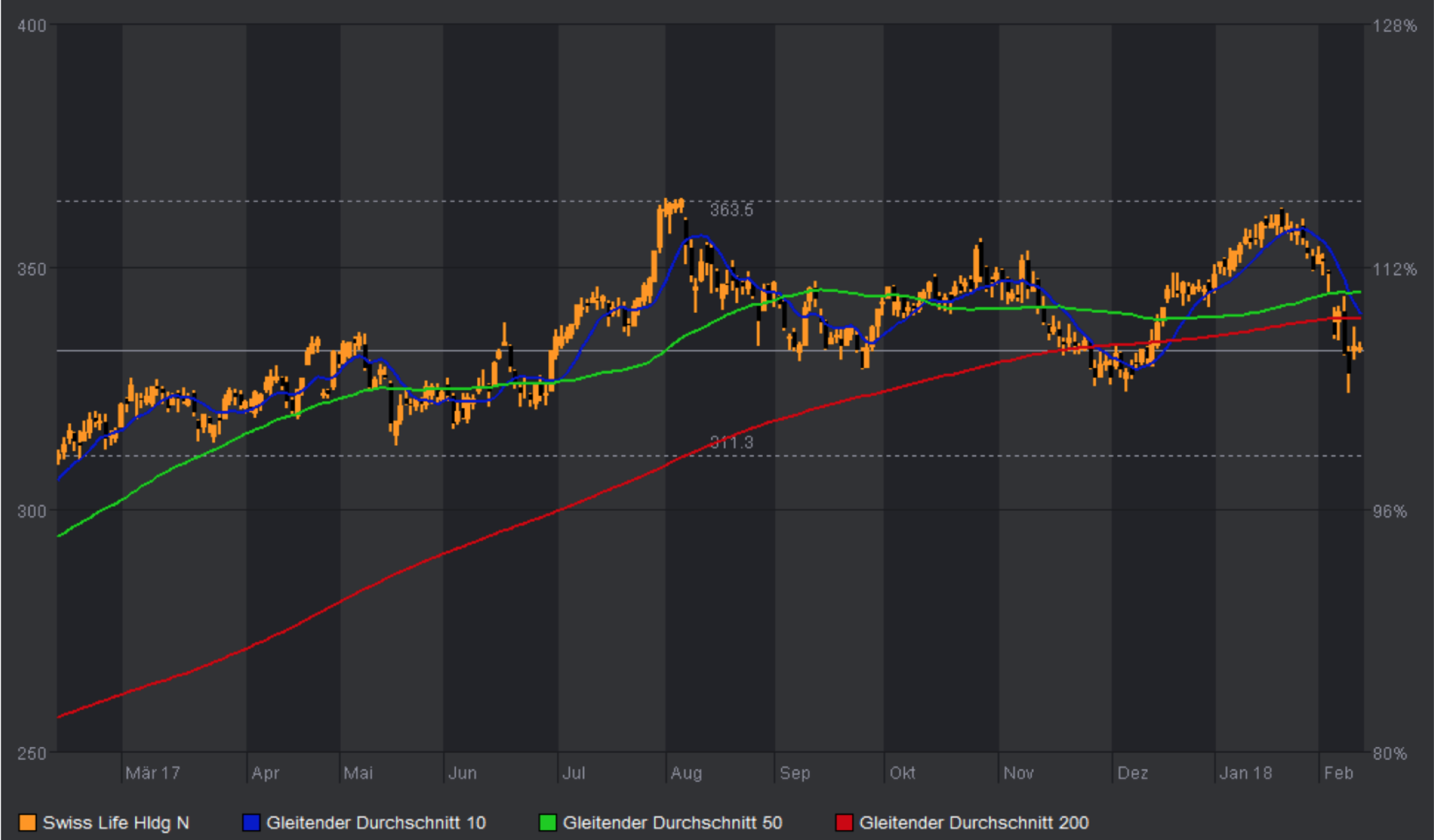Click Gleitender Durchschnitt 200 legend label
Image resolution: width=1434 pixels, height=840 pixels.
click(x=973, y=822)
